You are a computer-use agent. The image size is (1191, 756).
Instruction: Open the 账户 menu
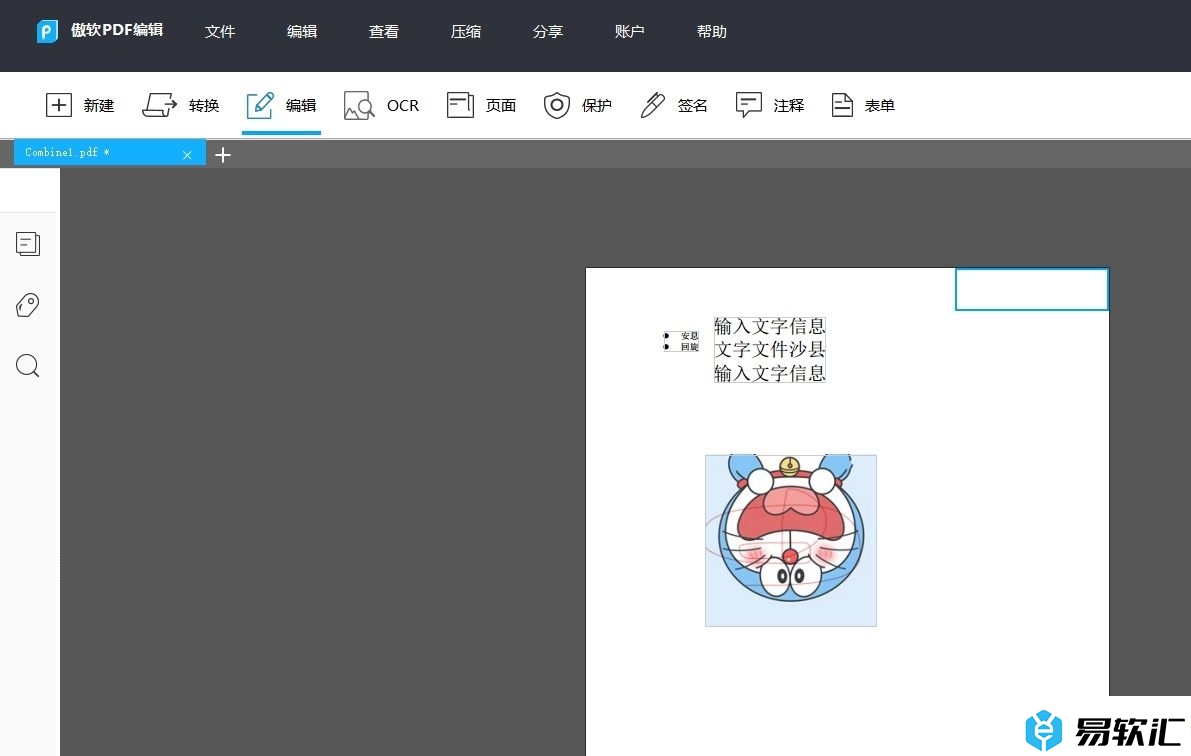pyautogui.click(x=630, y=32)
